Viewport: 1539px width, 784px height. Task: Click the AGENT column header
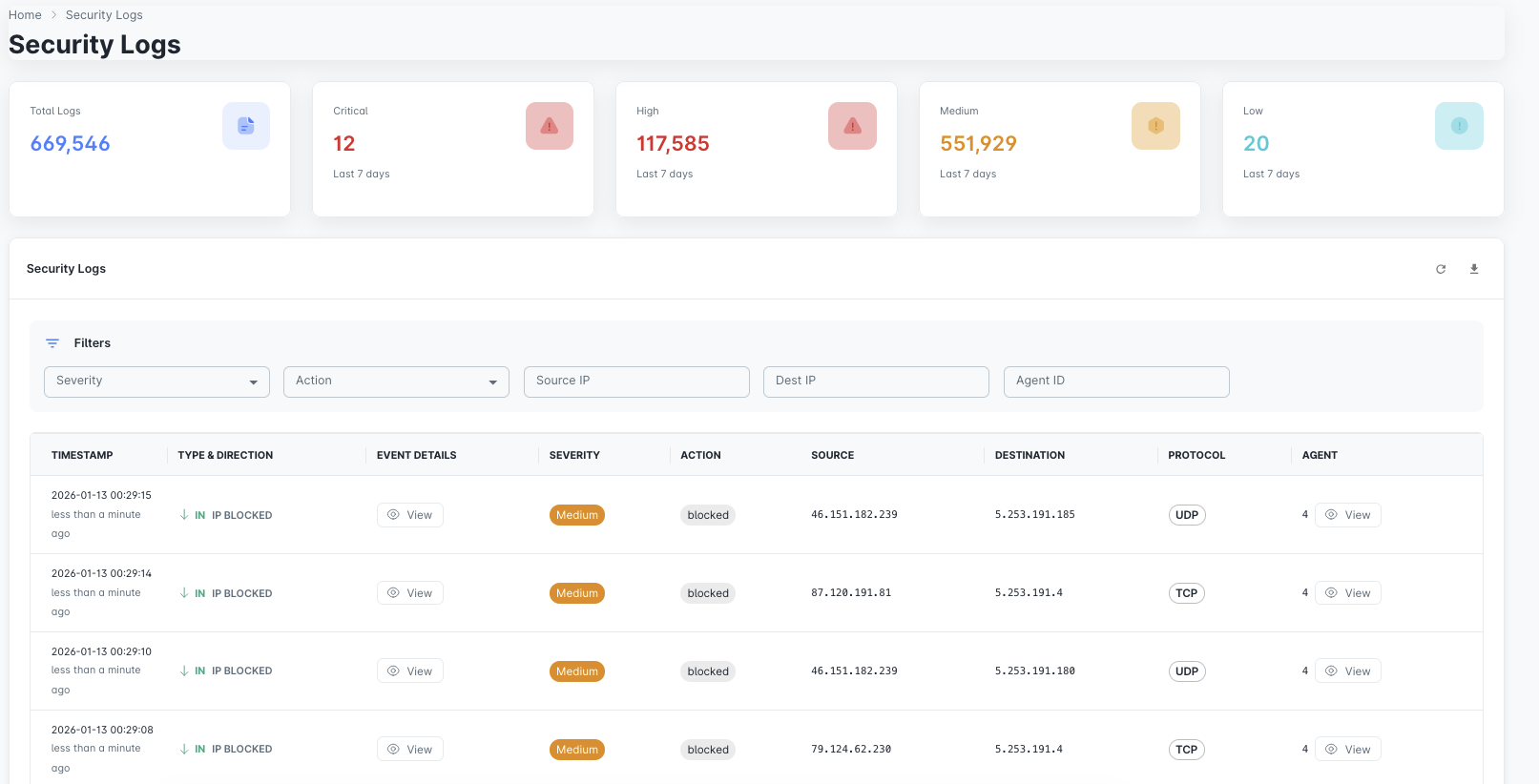tap(1320, 456)
